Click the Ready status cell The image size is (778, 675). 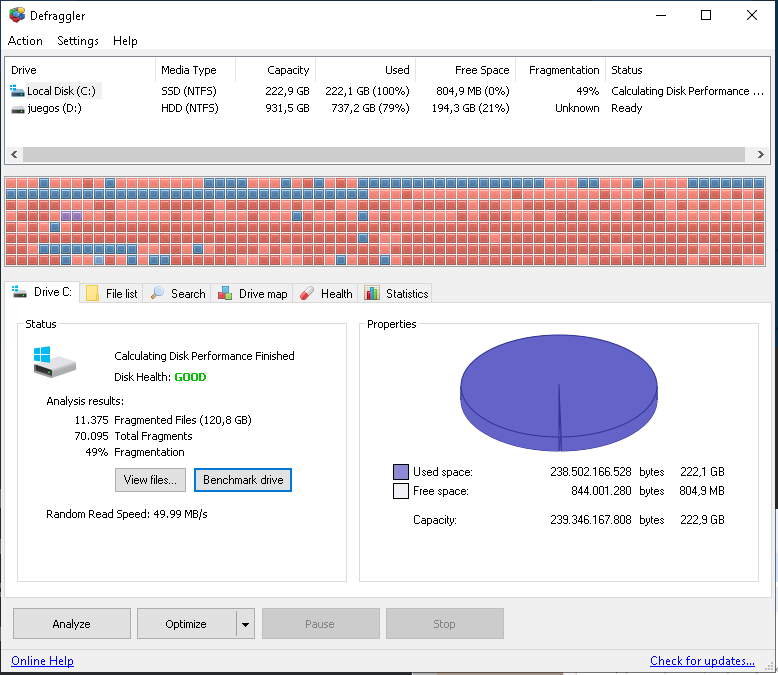(627, 108)
